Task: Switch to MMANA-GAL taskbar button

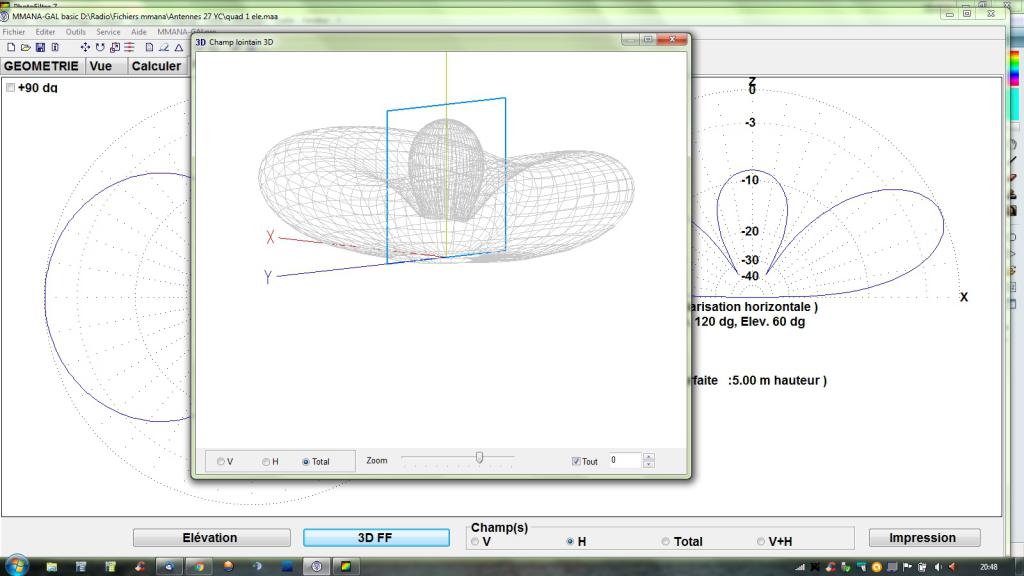Action: click(x=317, y=566)
